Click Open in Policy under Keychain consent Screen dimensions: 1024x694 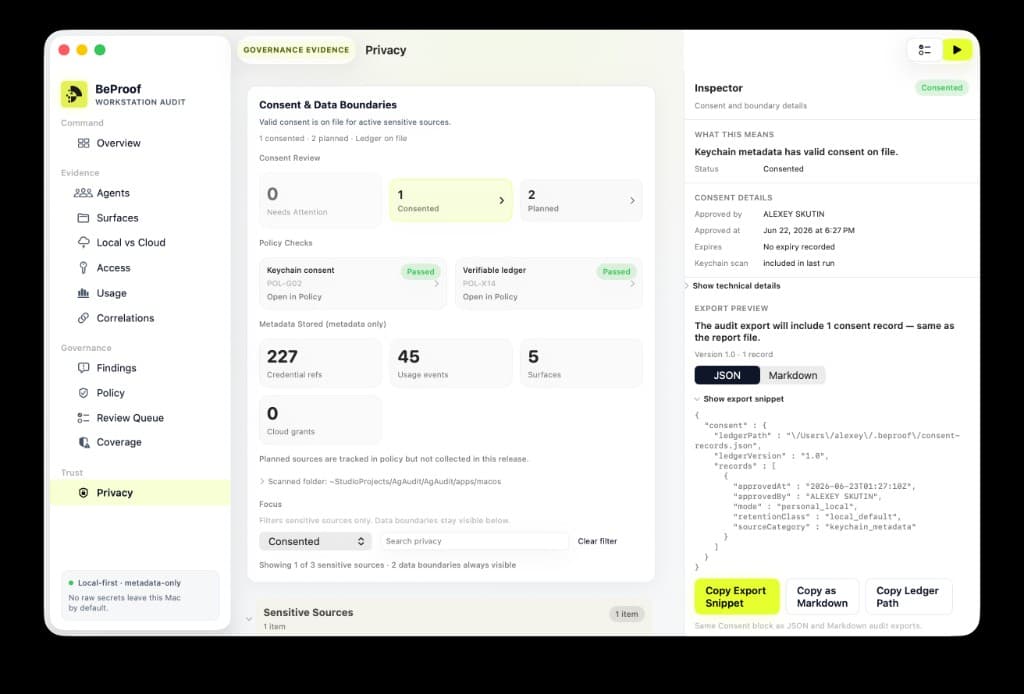[294, 296]
